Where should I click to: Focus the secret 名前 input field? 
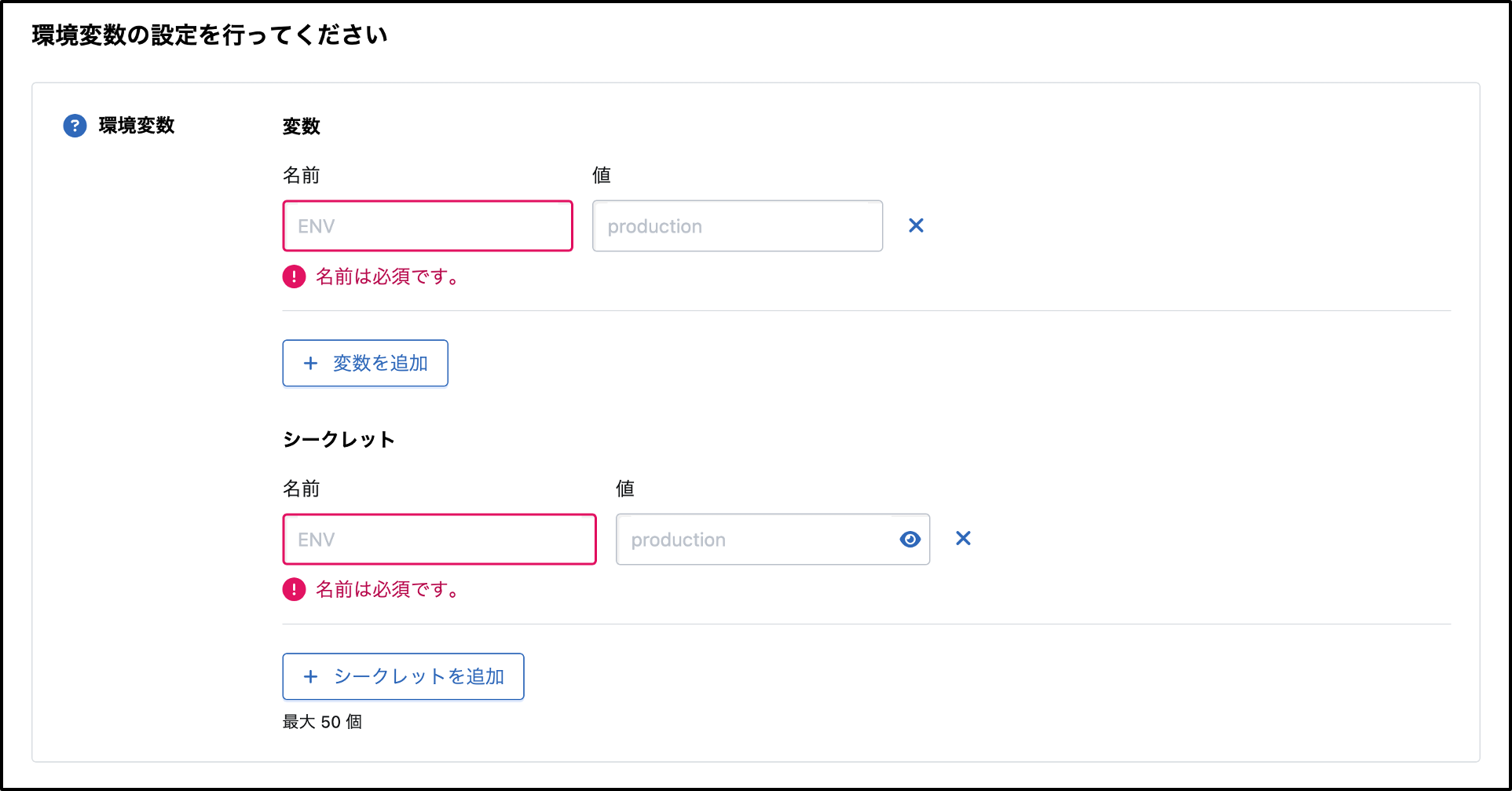(439, 540)
